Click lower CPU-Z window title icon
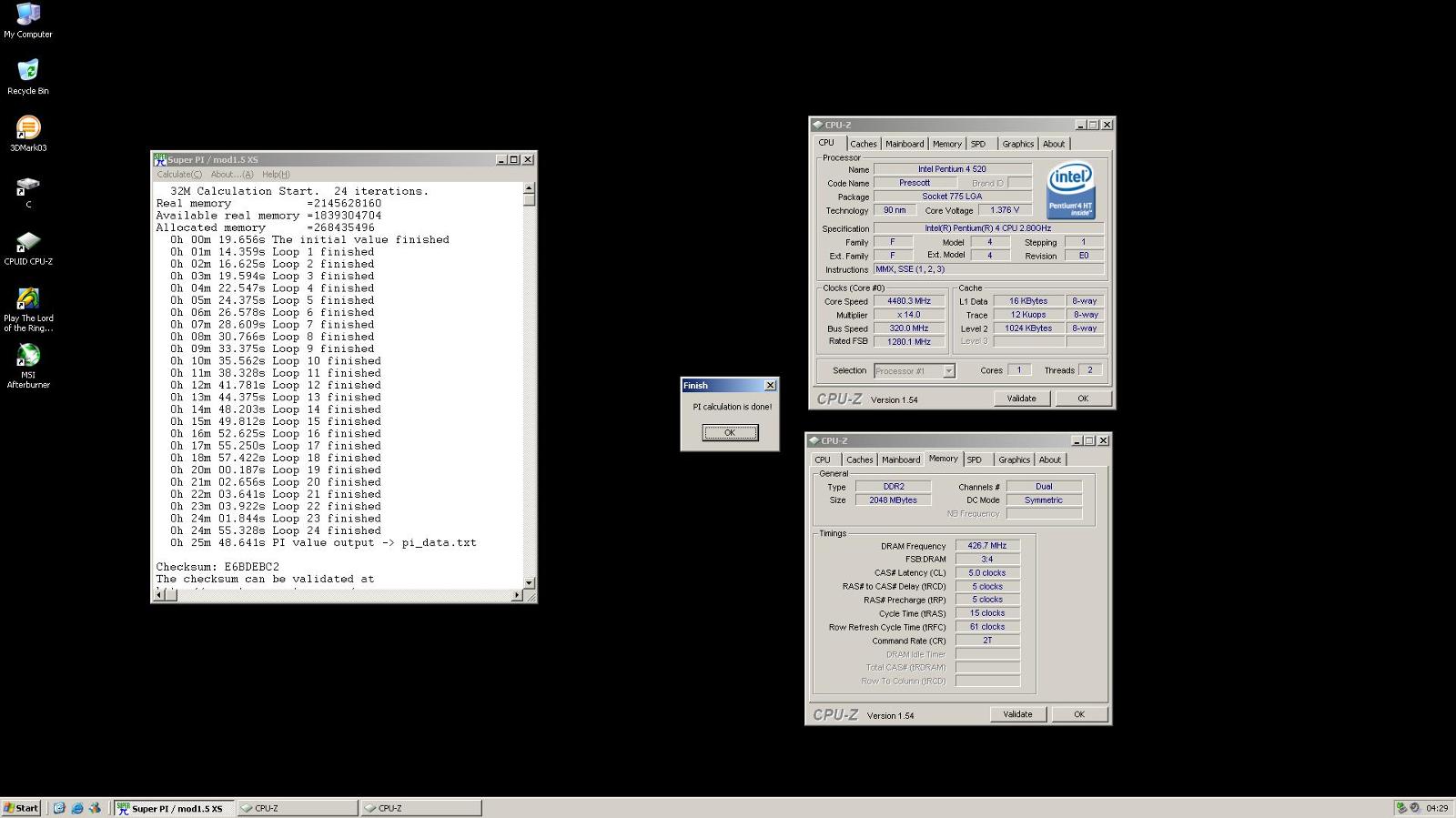The height and width of the screenshot is (818, 1456). pos(814,440)
